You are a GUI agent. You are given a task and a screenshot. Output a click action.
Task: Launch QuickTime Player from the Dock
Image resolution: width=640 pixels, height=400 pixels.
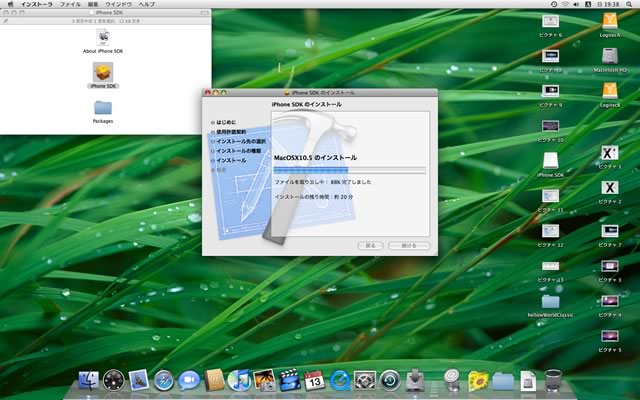coord(340,381)
